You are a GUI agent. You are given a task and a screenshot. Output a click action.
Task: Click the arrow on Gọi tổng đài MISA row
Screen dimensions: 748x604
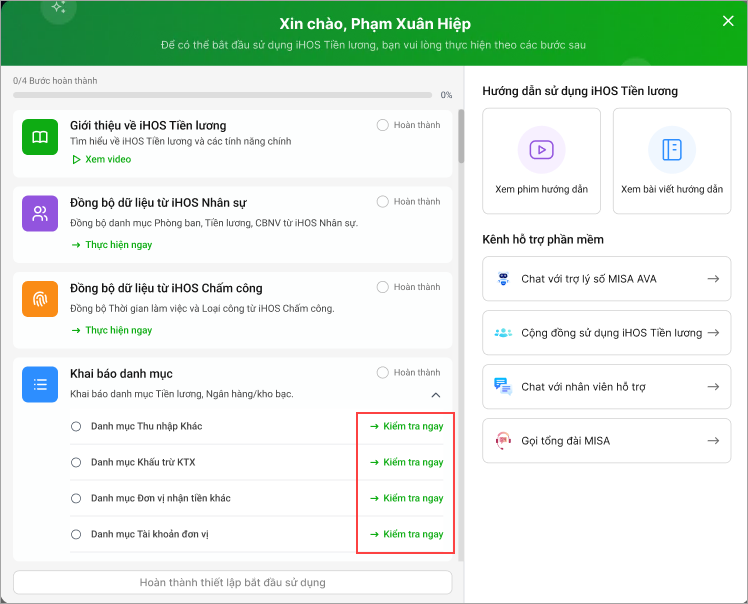pos(713,440)
